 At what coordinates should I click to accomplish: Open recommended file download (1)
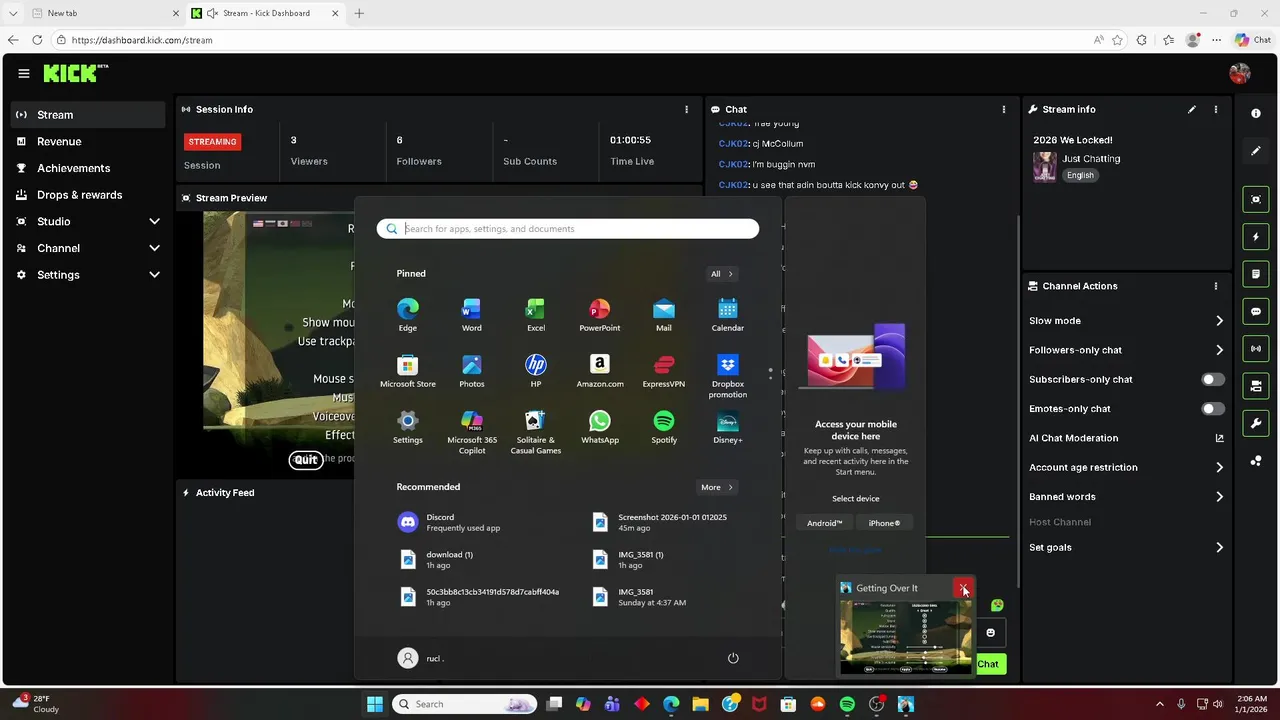coord(483,559)
